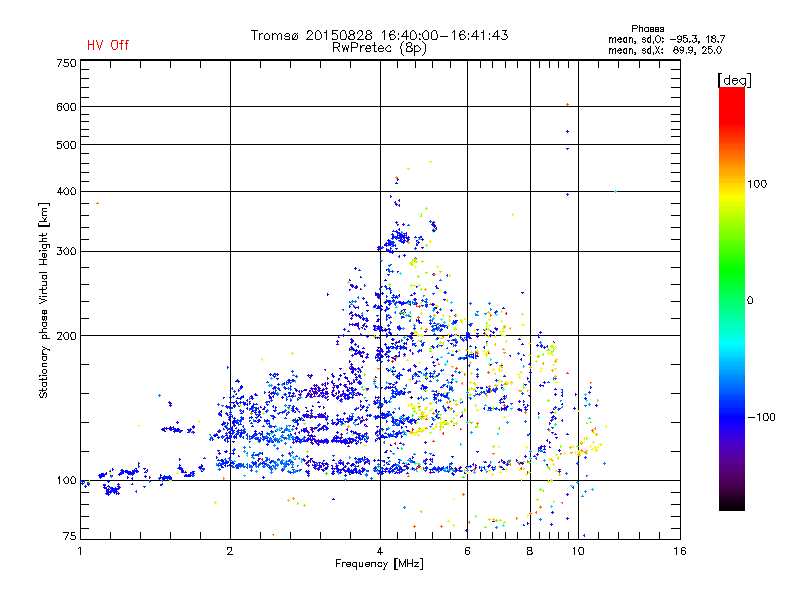Screen dimensions: 800x600
Task: Click the 'Stationary phase Virtual Height [km]' label
Action: coord(44,301)
